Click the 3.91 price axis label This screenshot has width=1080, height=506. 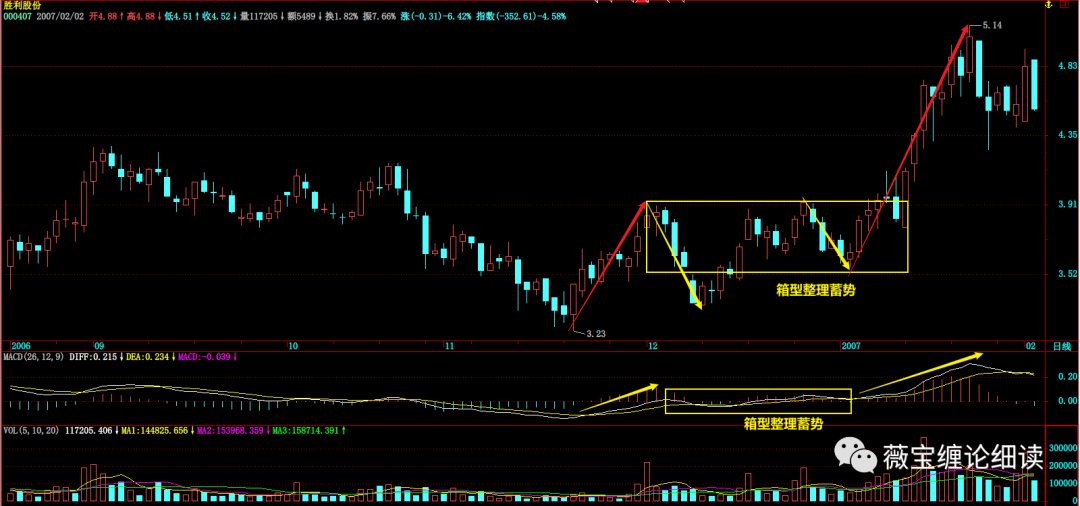tap(1068, 204)
